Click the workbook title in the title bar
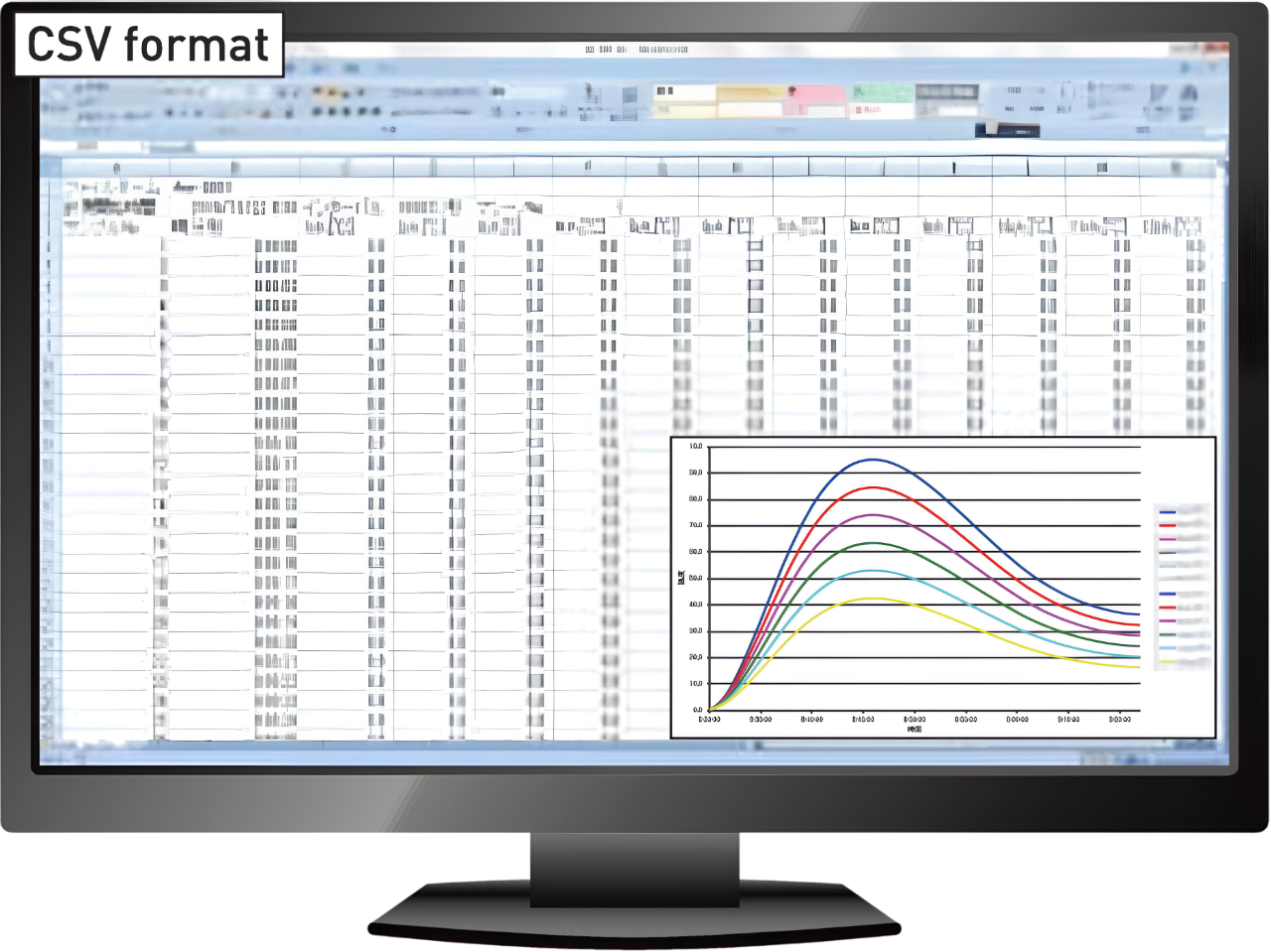This screenshot has height=952, width=1271. tap(636, 49)
